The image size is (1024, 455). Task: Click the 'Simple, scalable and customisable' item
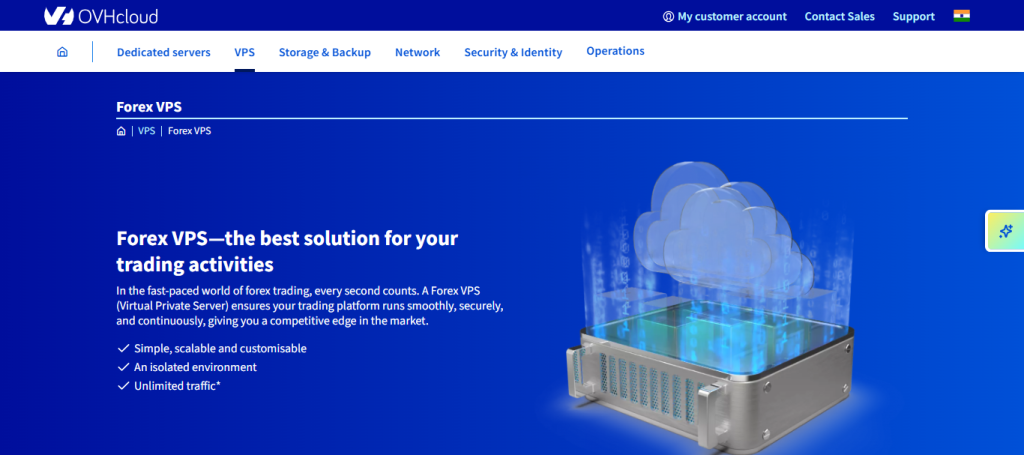(x=220, y=349)
